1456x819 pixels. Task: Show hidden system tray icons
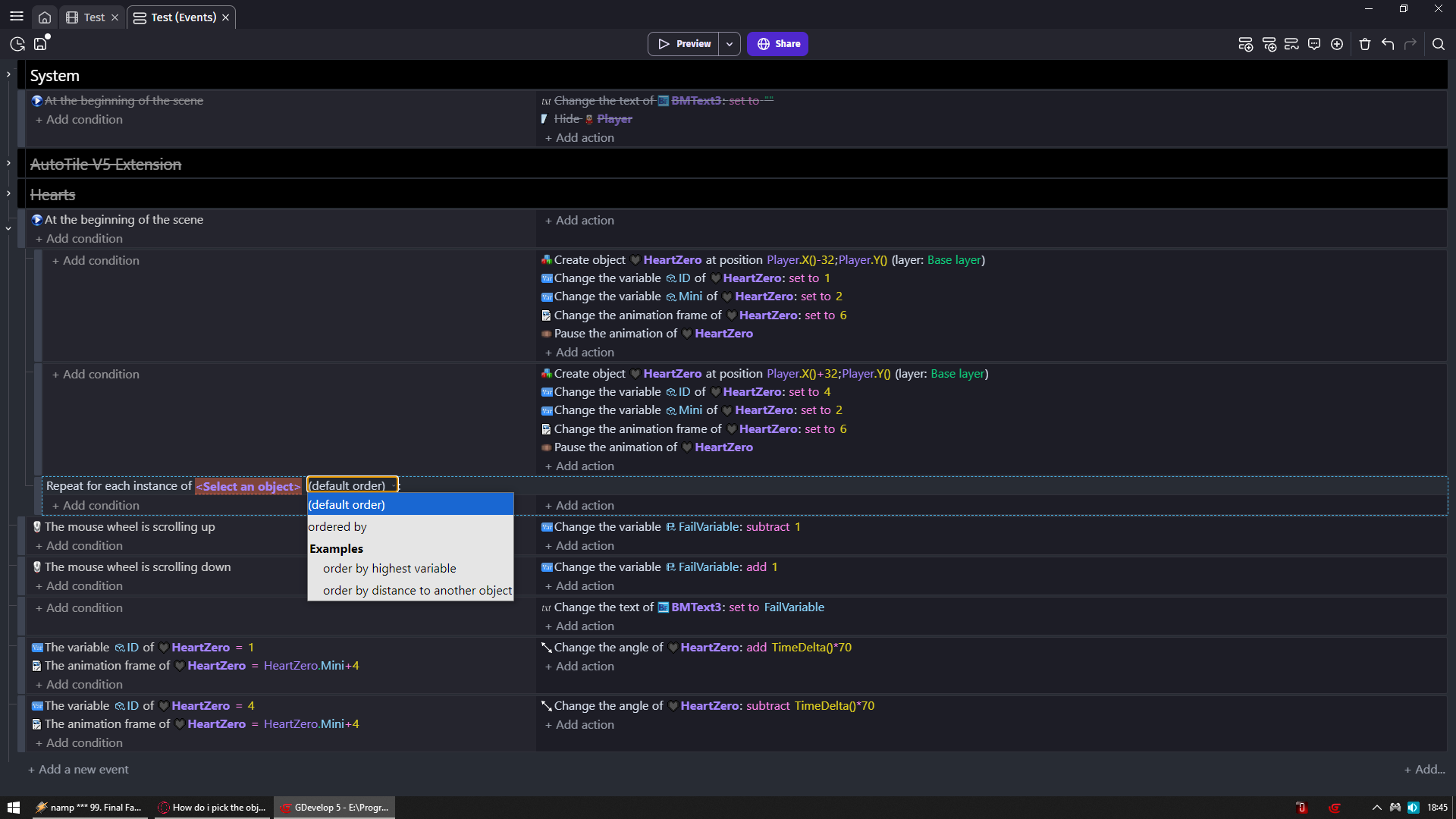[1376, 808]
